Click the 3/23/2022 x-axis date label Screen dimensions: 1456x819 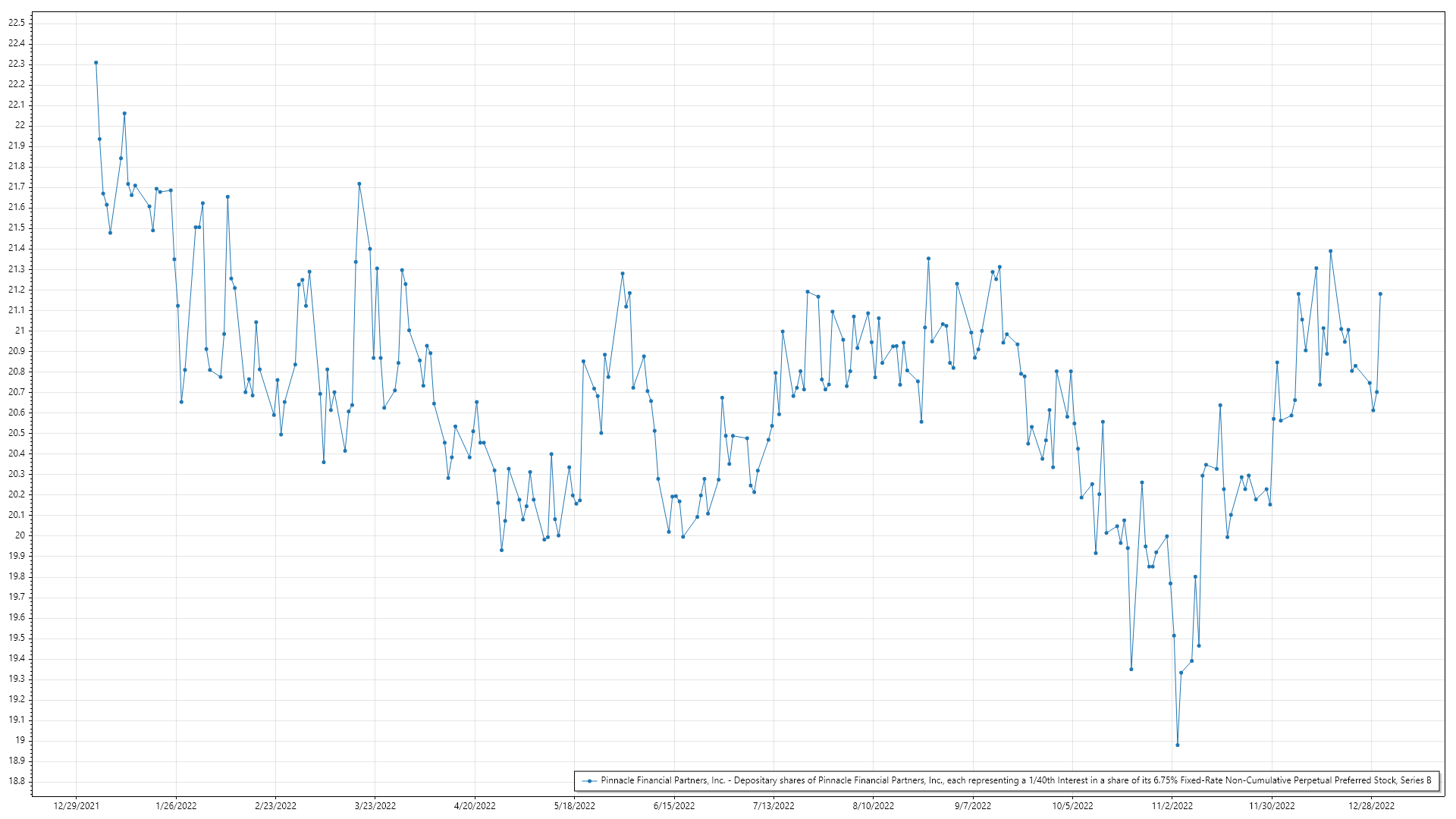[375, 806]
